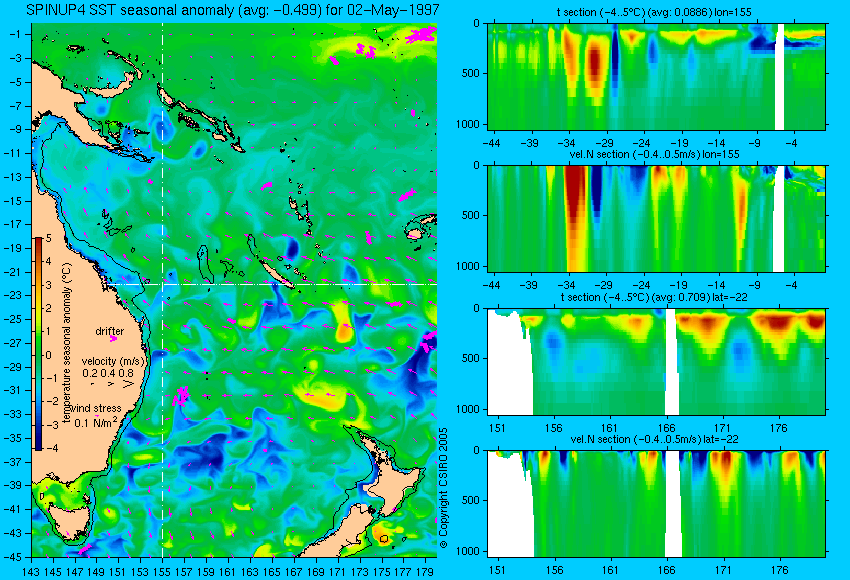Click the "-1" latitude tick on main map

(15, 34)
